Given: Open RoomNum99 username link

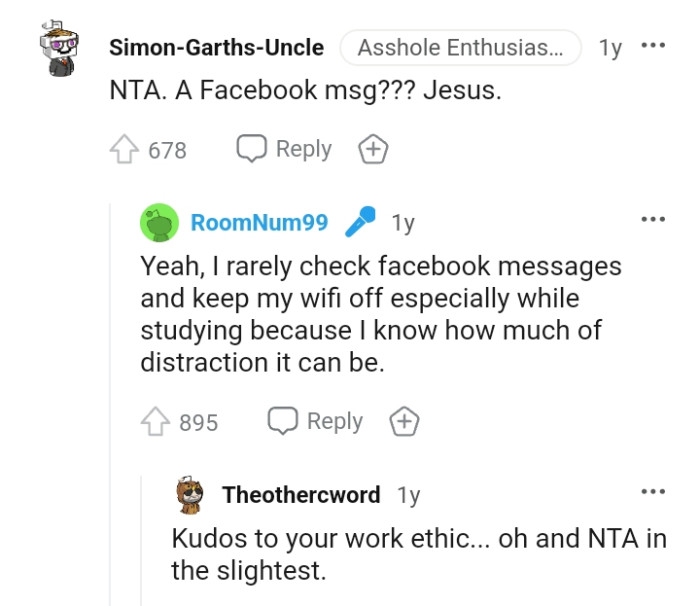Looking at the screenshot, I should (259, 223).
